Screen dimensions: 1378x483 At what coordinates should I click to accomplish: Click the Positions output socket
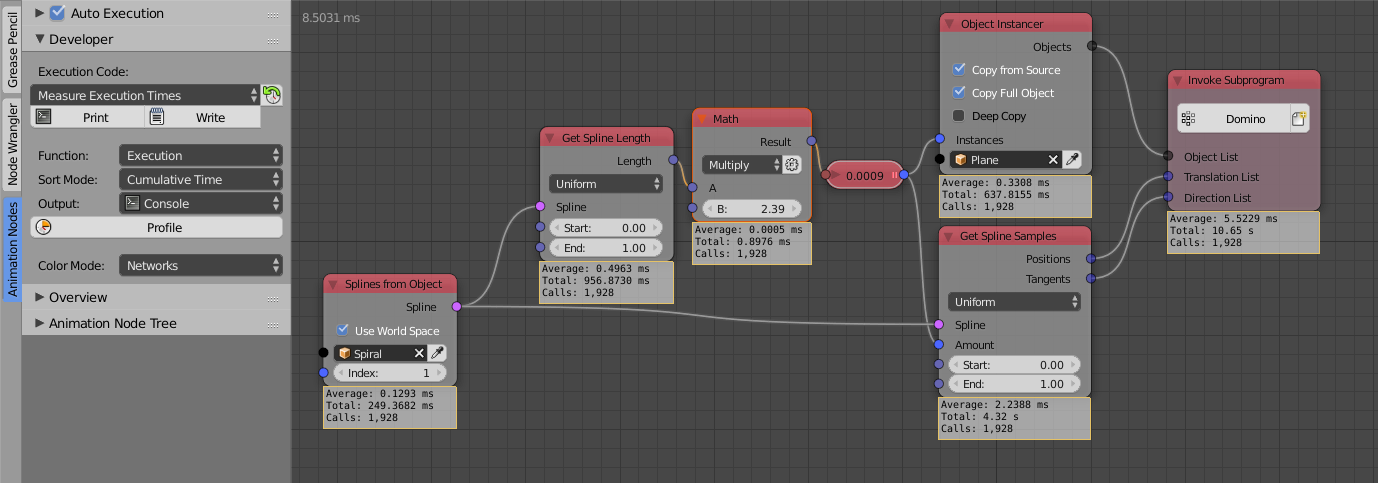pos(1091,259)
